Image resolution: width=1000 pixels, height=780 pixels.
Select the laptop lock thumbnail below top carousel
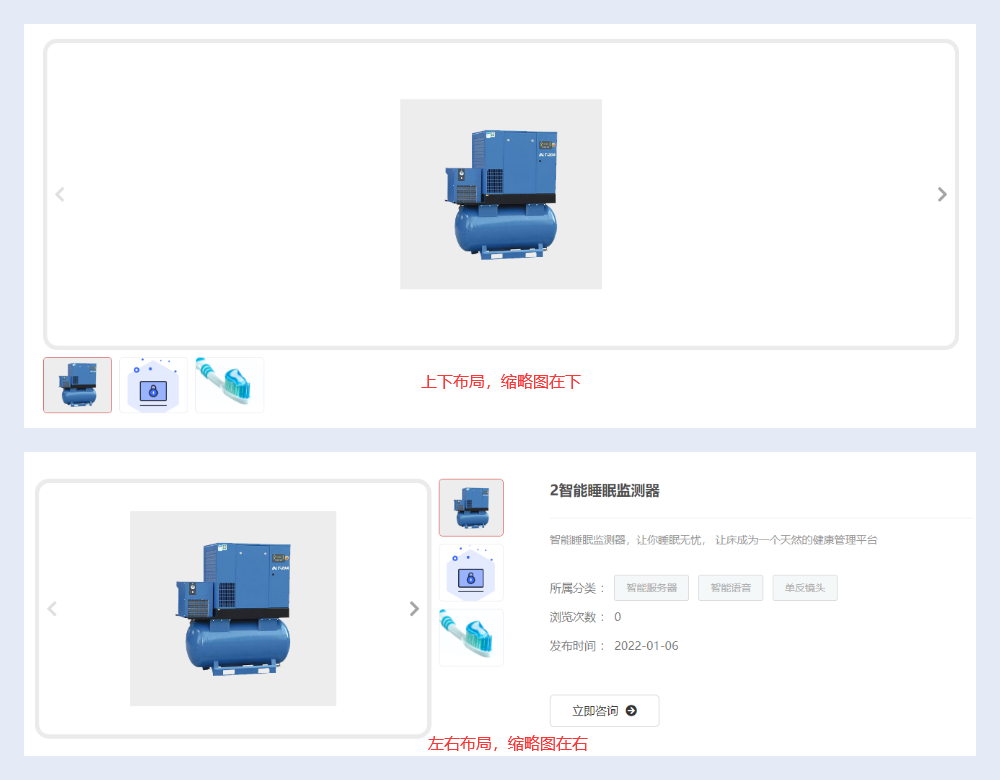[x=153, y=385]
